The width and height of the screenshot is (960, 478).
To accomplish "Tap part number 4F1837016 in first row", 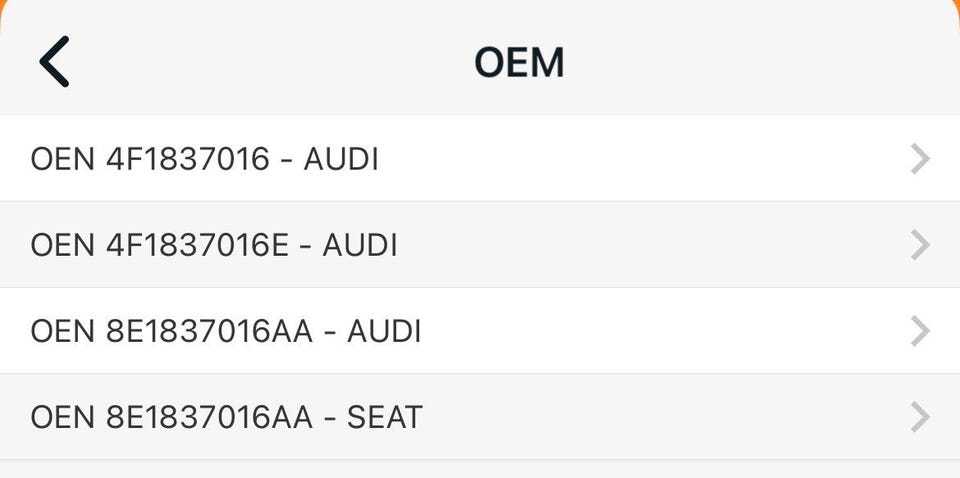I will pos(187,159).
